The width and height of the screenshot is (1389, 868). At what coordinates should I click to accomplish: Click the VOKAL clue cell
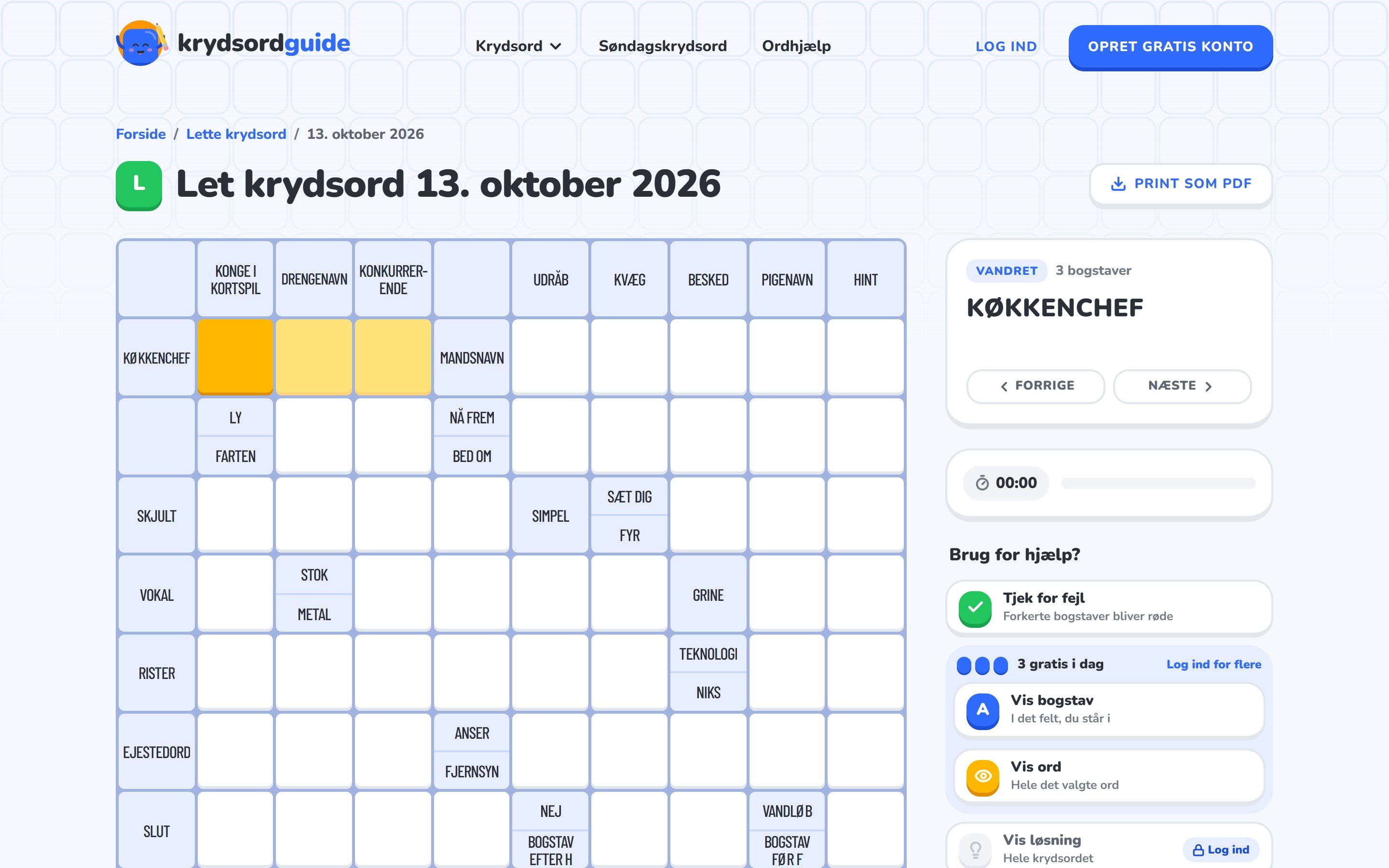(x=157, y=594)
